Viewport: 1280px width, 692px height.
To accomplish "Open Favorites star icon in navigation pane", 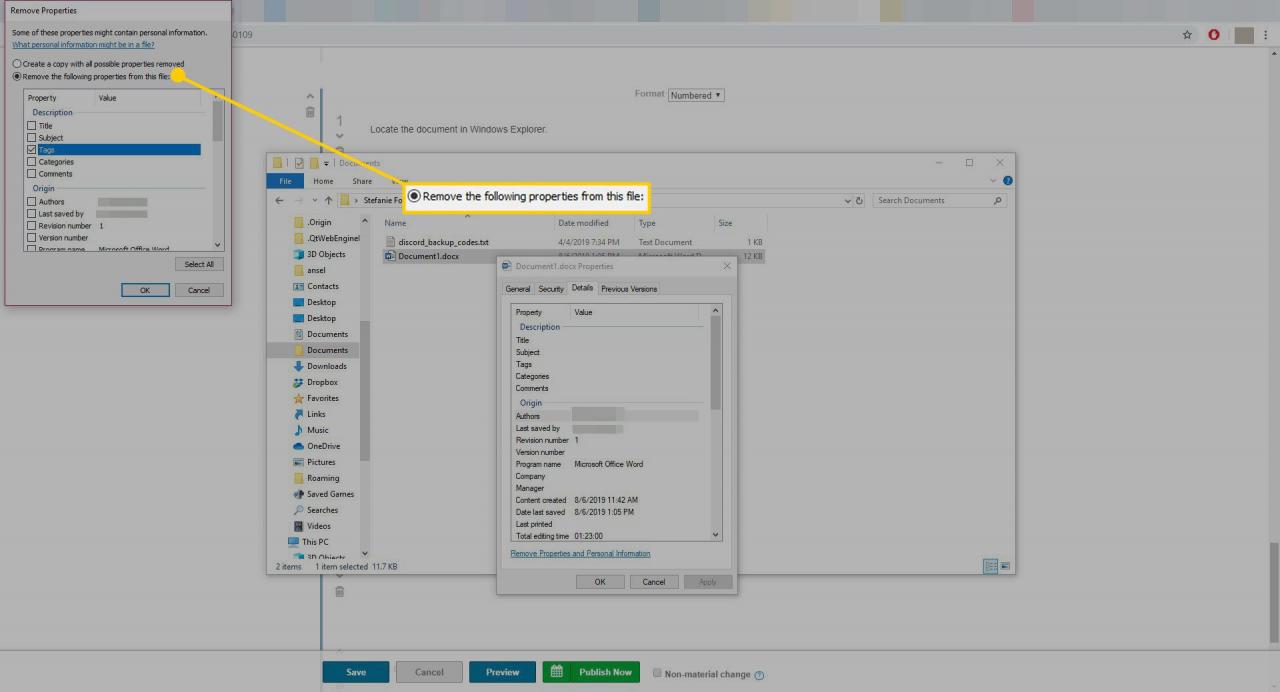I will [298, 398].
